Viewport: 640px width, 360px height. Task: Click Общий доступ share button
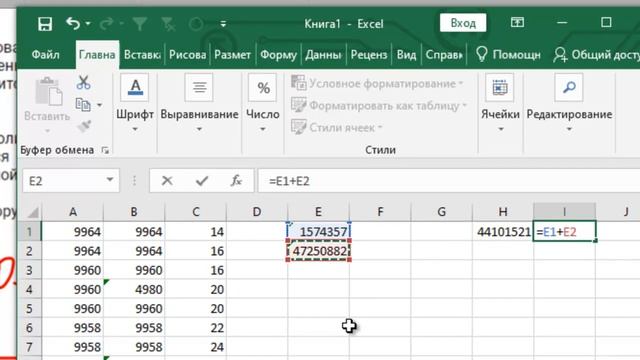click(596, 55)
